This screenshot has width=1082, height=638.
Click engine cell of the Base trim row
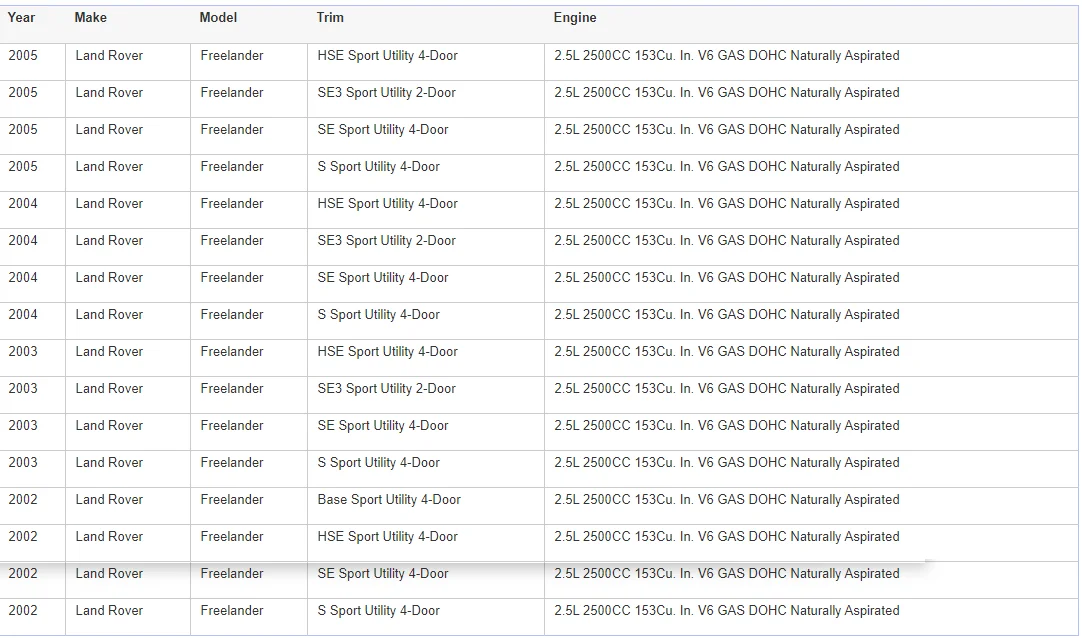coord(811,506)
